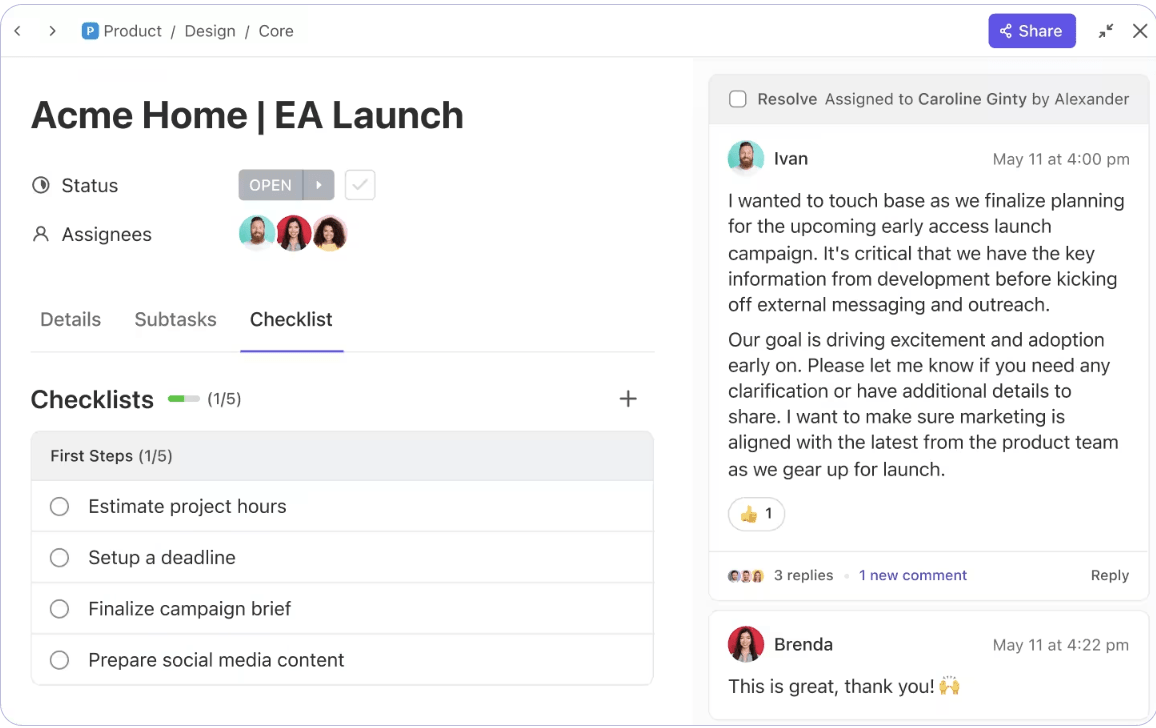Screen dimensions: 1156x728
Task: Click the OPEN status button
Action: (271, 185)
